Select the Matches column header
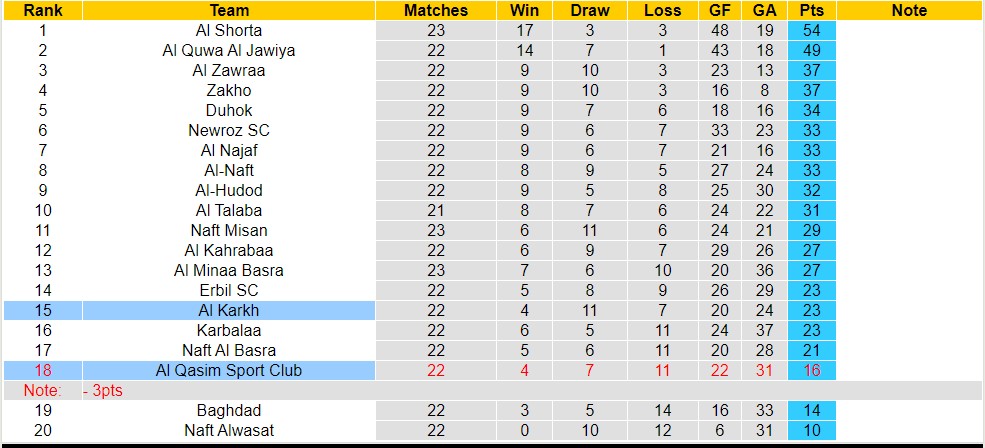 point(435,10)
